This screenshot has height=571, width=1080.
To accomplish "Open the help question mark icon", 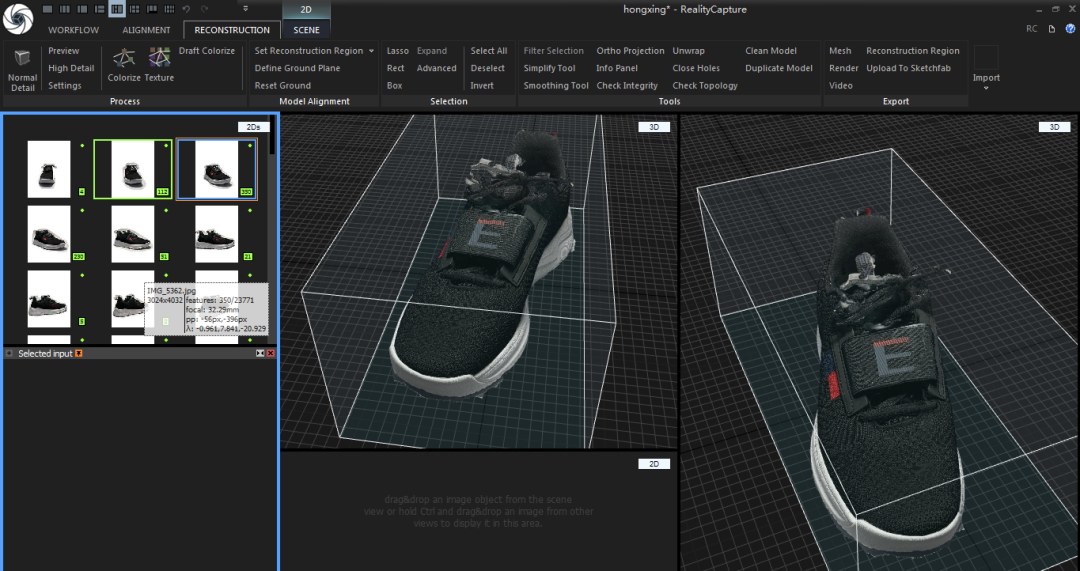I will (x=1070, y=29).
